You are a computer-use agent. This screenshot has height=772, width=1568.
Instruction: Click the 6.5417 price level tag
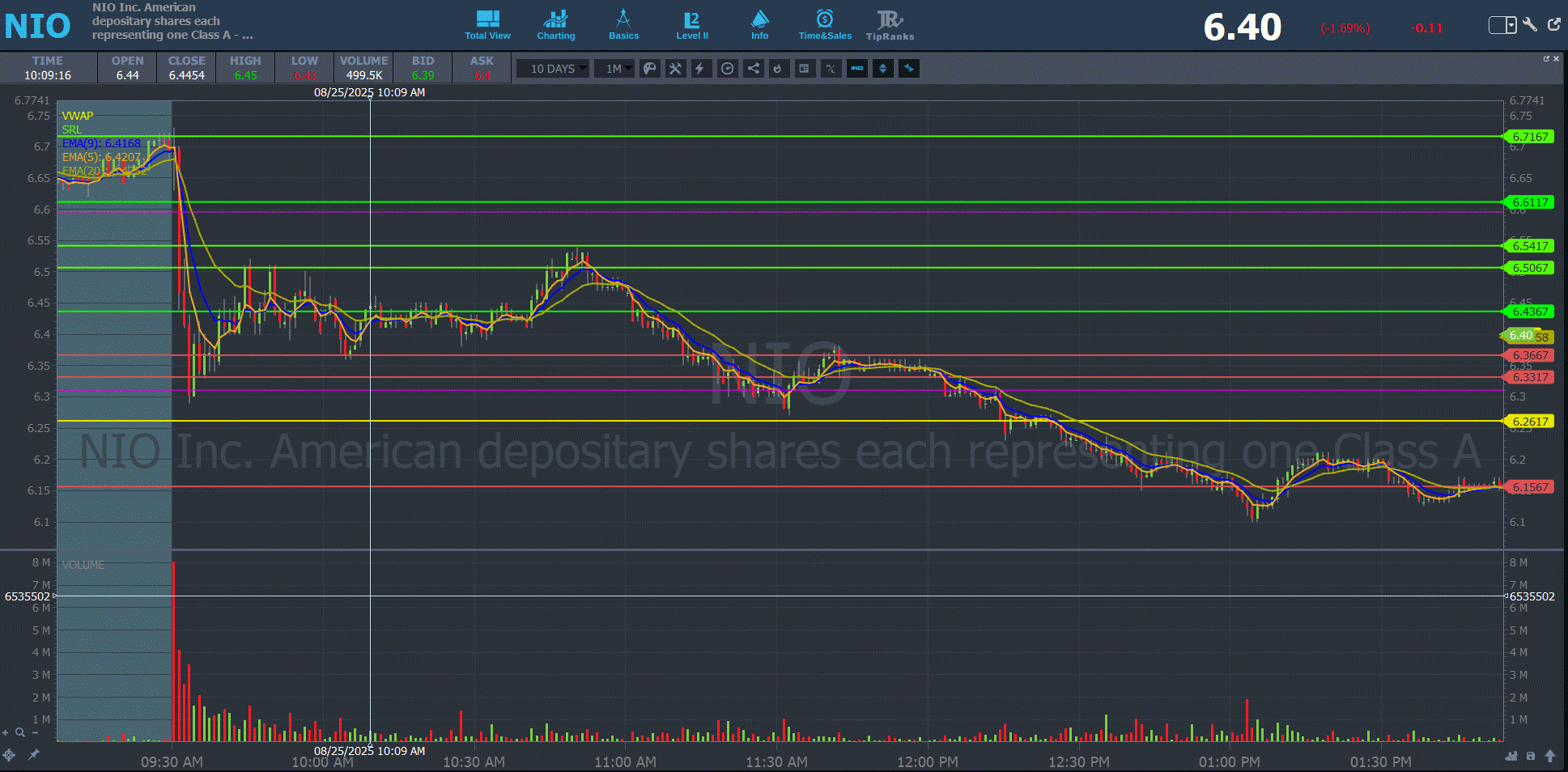click(1529, 246)
